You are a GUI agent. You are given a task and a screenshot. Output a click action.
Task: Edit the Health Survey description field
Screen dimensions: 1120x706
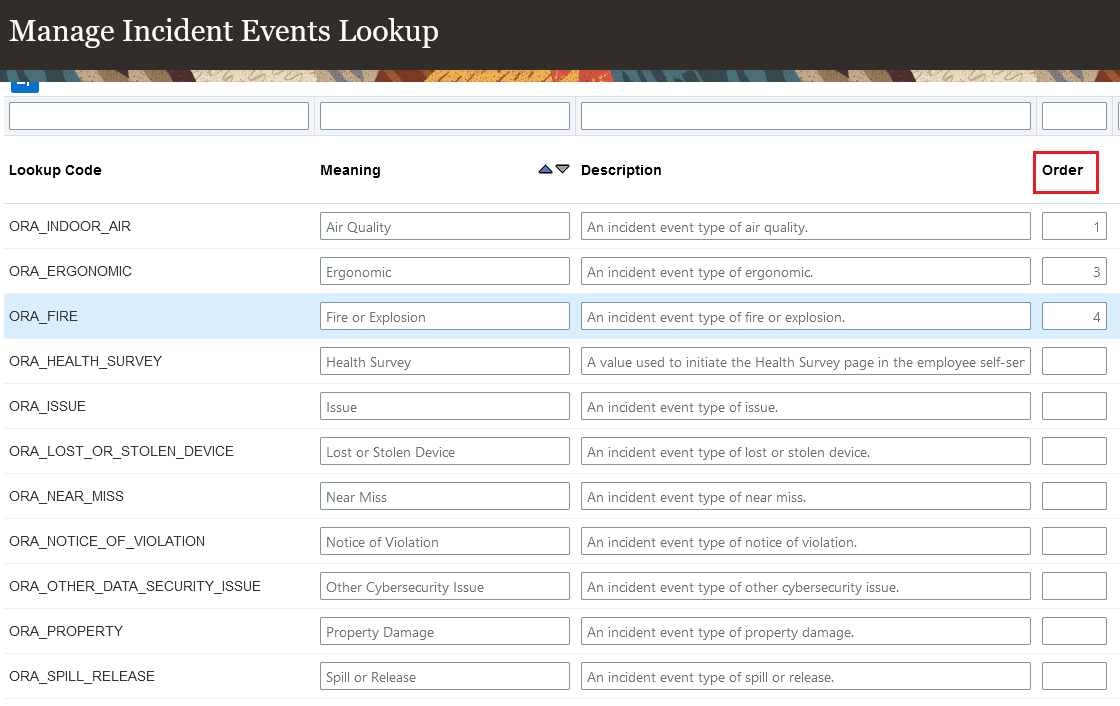click(x=805, y=362)
